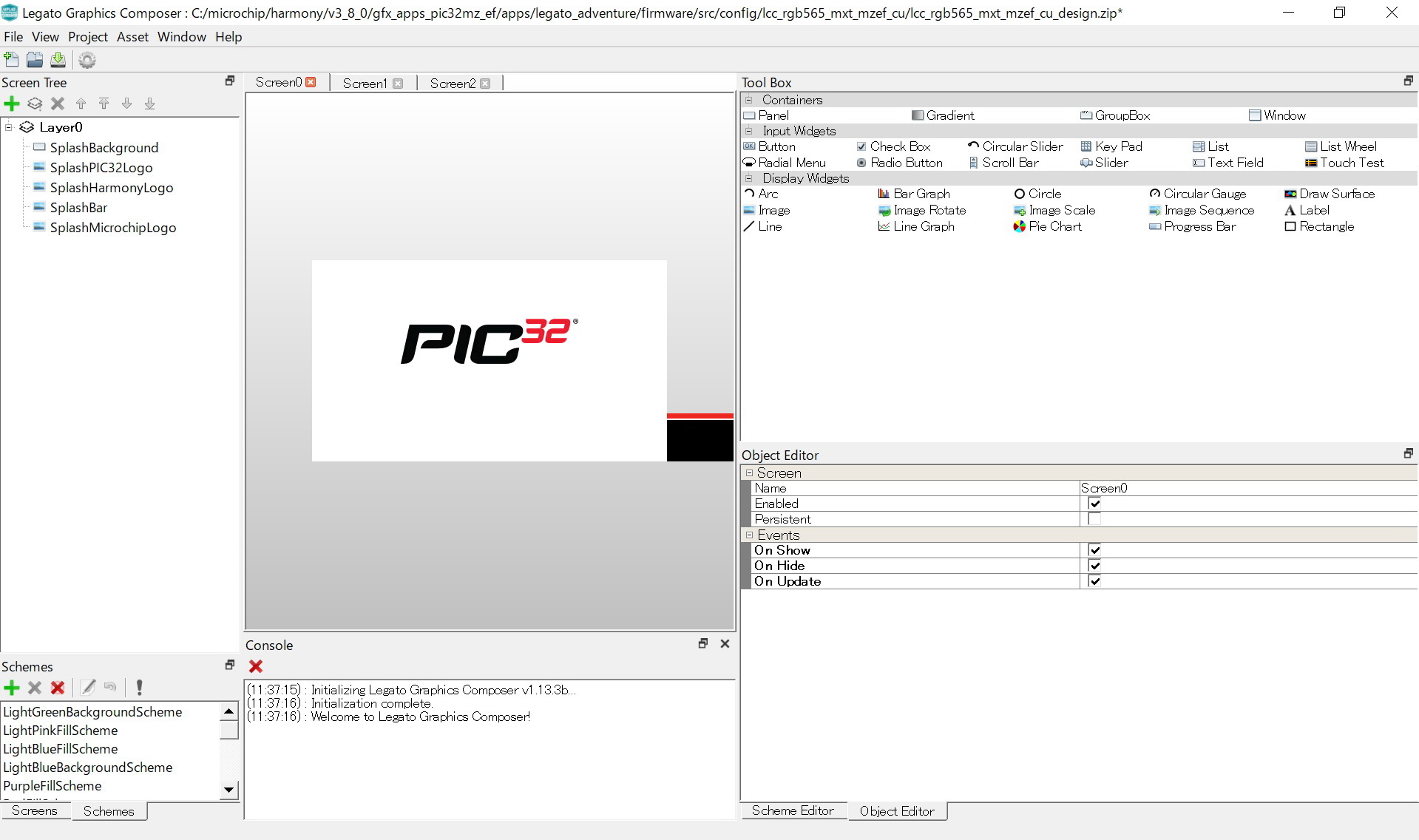Screen dimensions: 1419x840
Task: Switch to the Screens tab
Action: [x=35, y=810]
